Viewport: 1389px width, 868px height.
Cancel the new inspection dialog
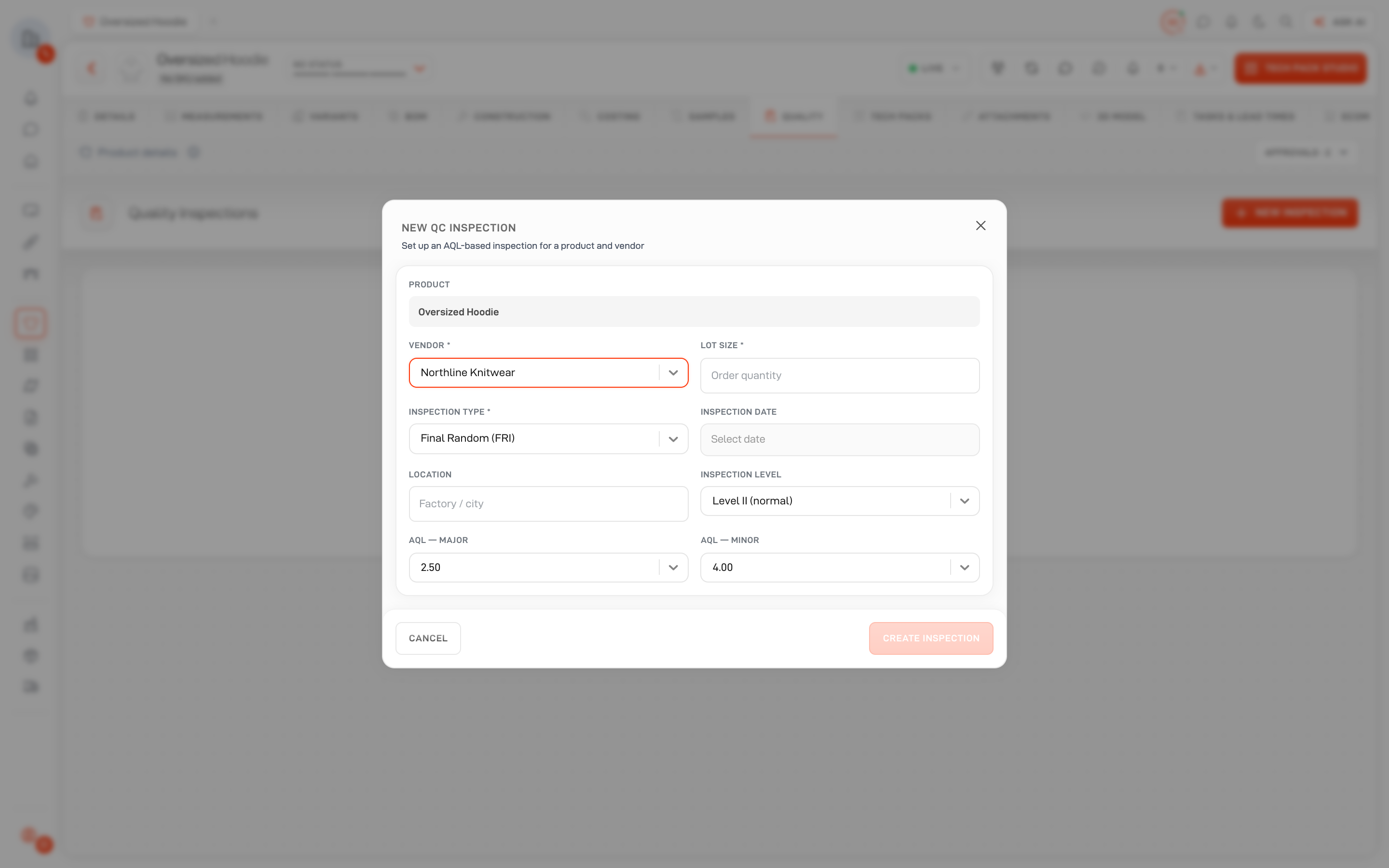(428, 638)
